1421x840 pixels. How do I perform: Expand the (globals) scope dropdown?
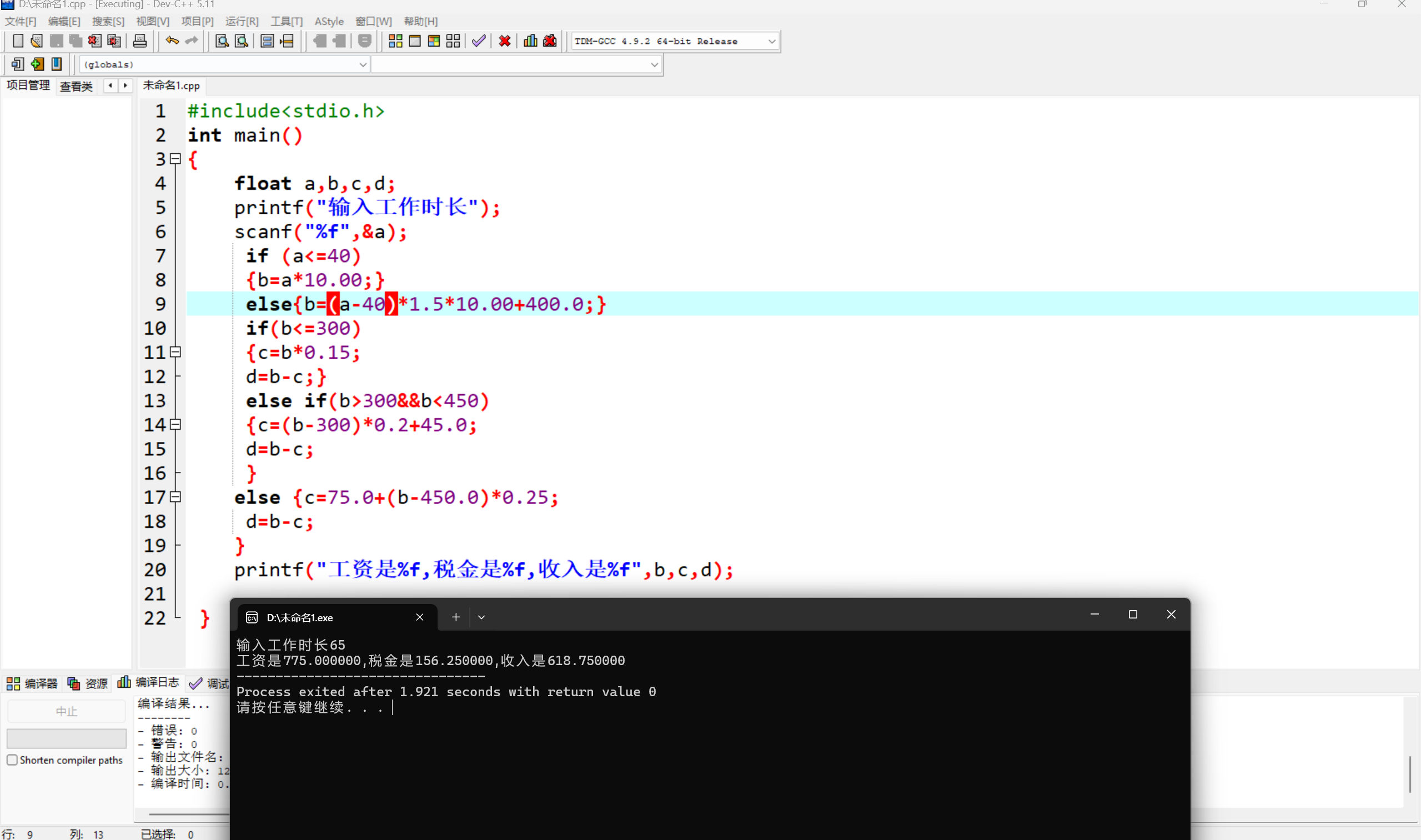362,64
